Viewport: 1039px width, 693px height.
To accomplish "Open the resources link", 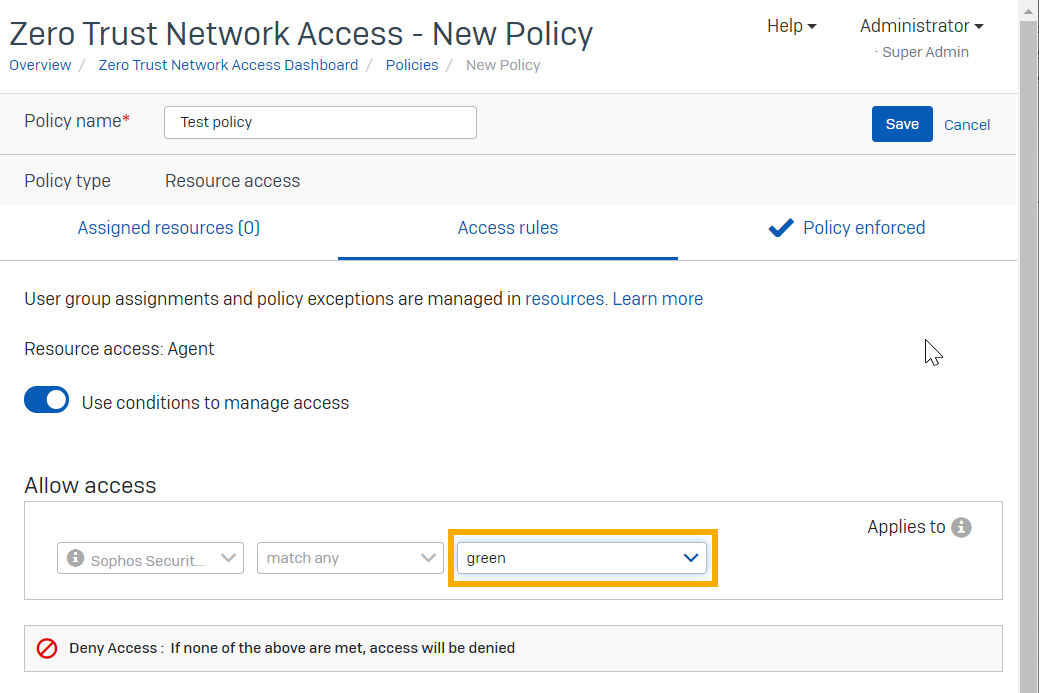I will (563, 299).
